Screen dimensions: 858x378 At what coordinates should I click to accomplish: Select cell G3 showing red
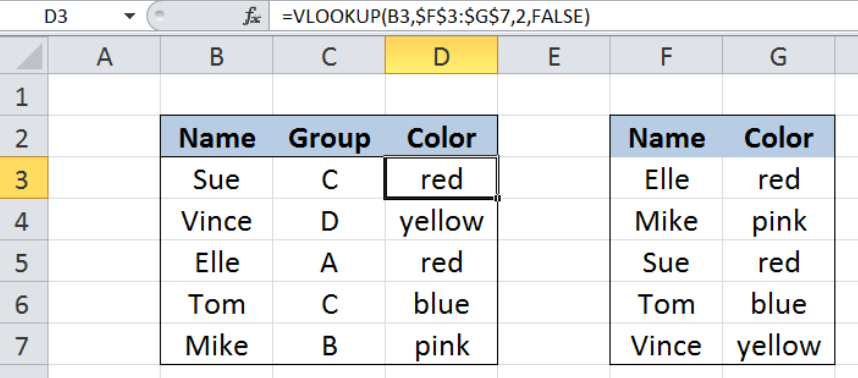pos(778,178)
